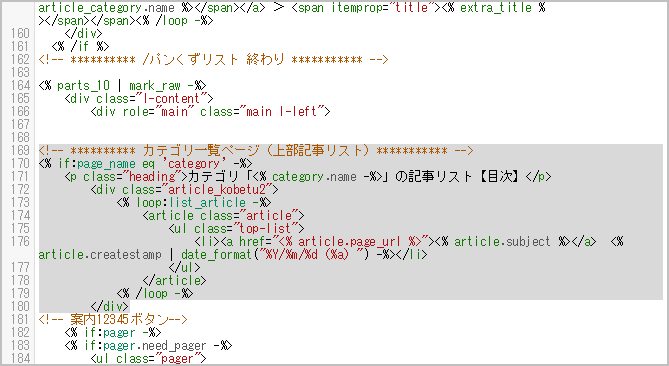The height and width of the screenshot is (366, 669).
Task: Click line number 164 in the gutter
Action: point(20,85)
